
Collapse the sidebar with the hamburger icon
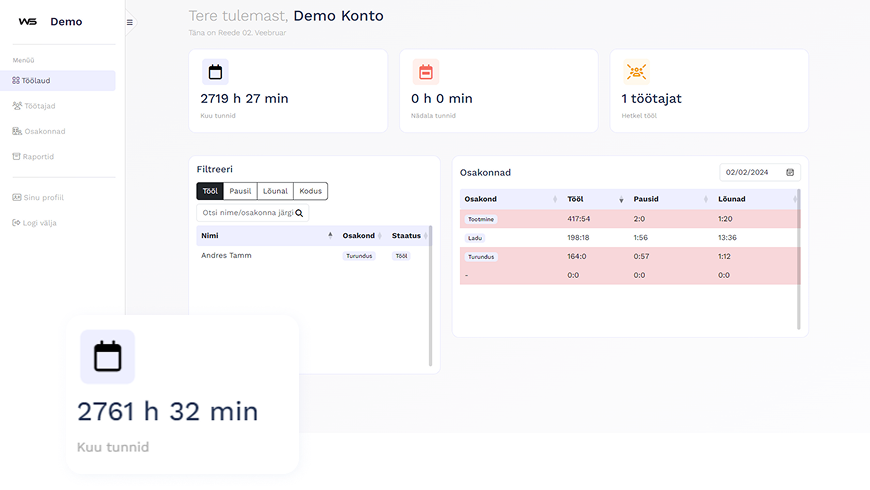129,22
